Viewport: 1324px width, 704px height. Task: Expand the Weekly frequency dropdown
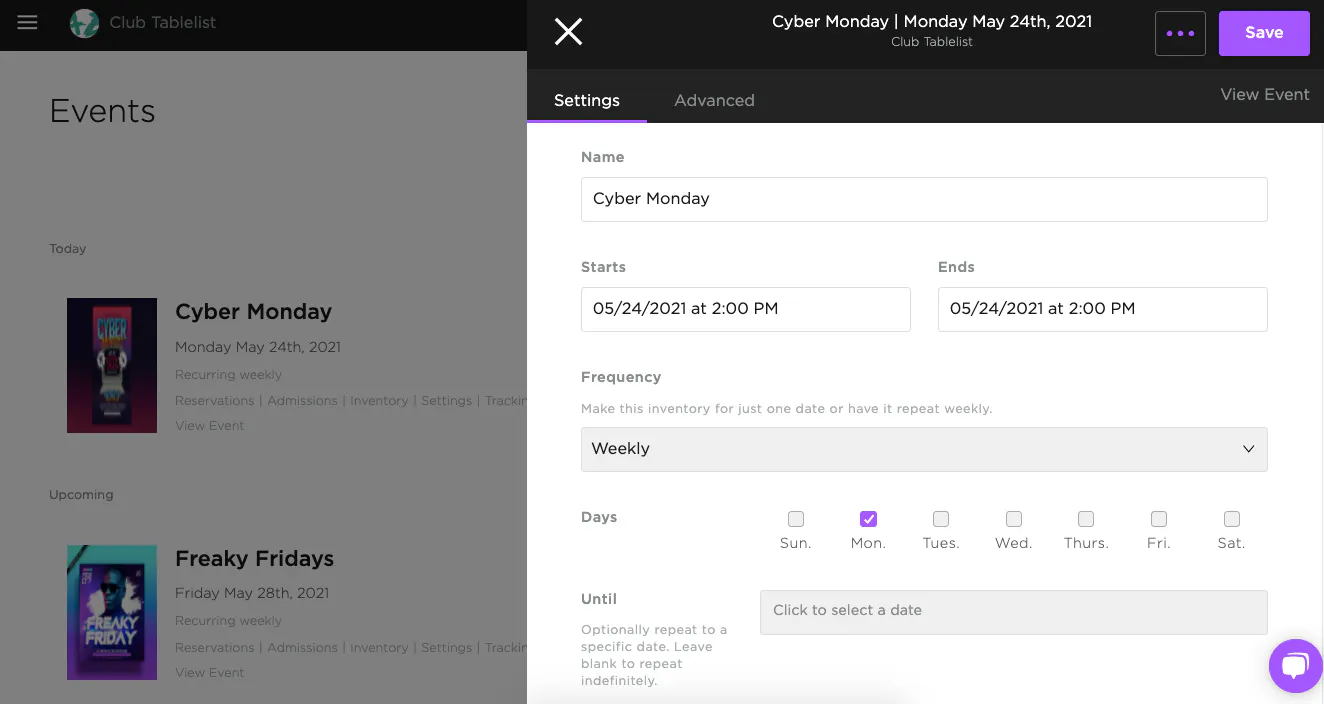click(x=924, y=449)
